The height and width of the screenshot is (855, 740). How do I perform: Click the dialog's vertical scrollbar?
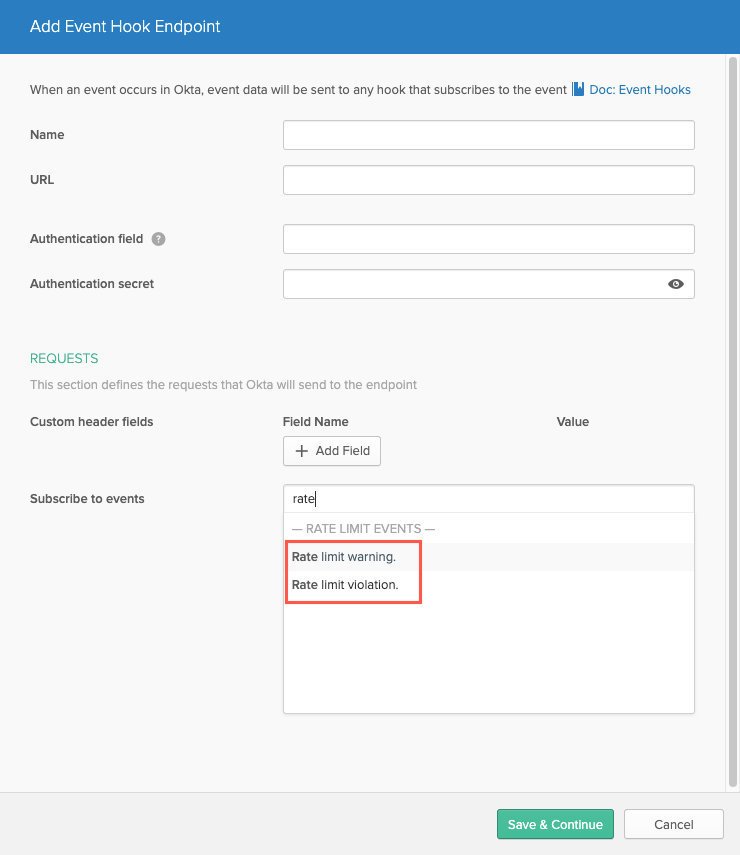pos(733,422)
